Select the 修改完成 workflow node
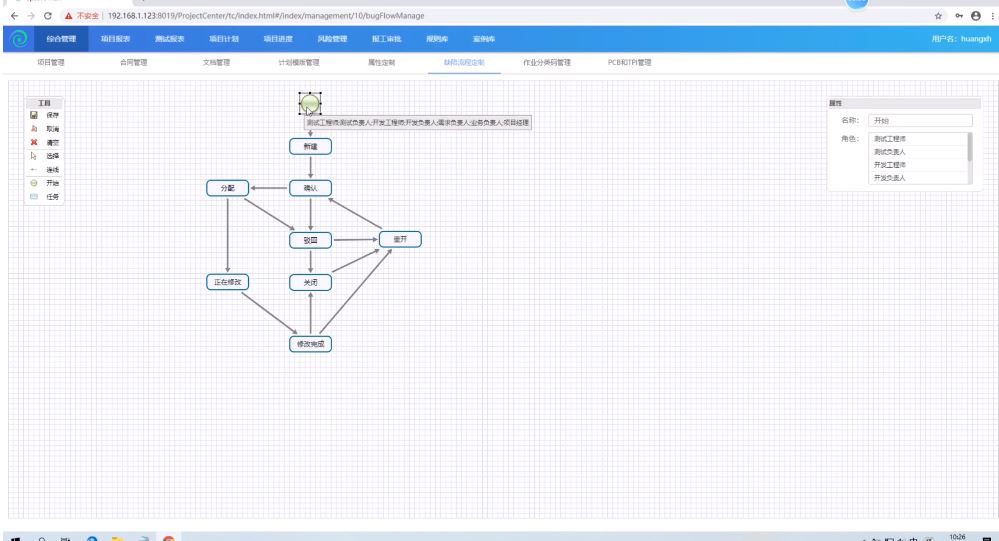The image size is (999, 541). [x=310, y=344]
